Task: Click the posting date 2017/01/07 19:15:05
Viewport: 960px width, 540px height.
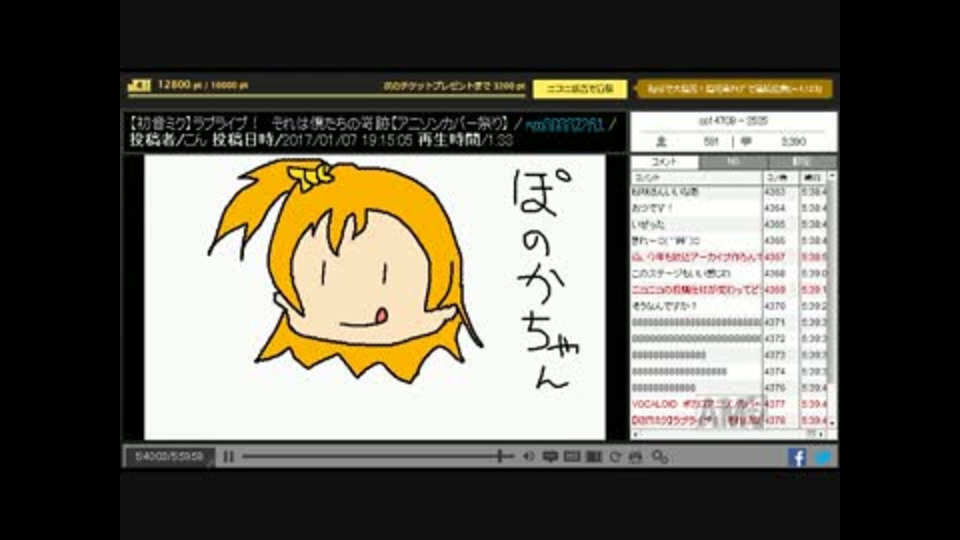Action: click(347, 140)
